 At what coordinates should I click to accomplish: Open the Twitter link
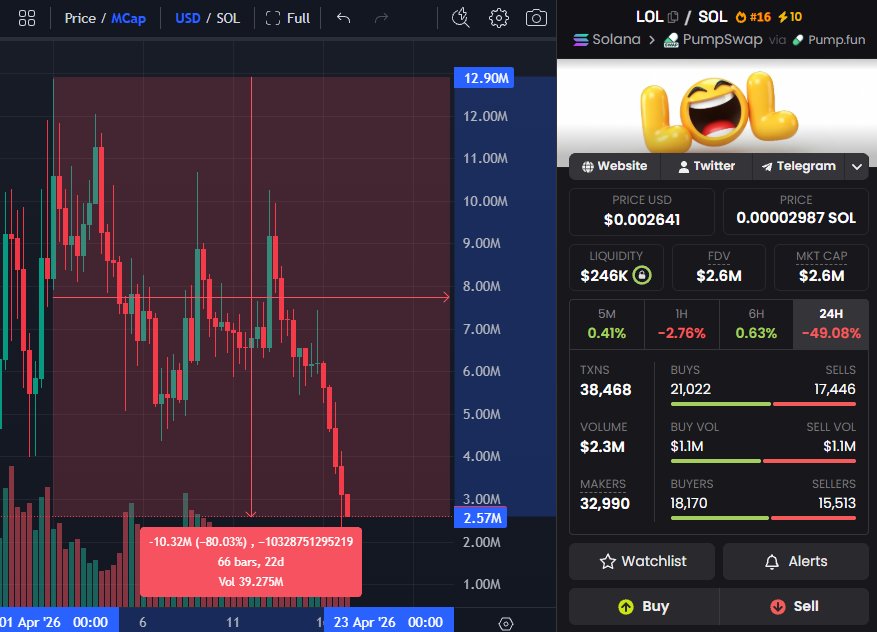click(x=706, y=166)
